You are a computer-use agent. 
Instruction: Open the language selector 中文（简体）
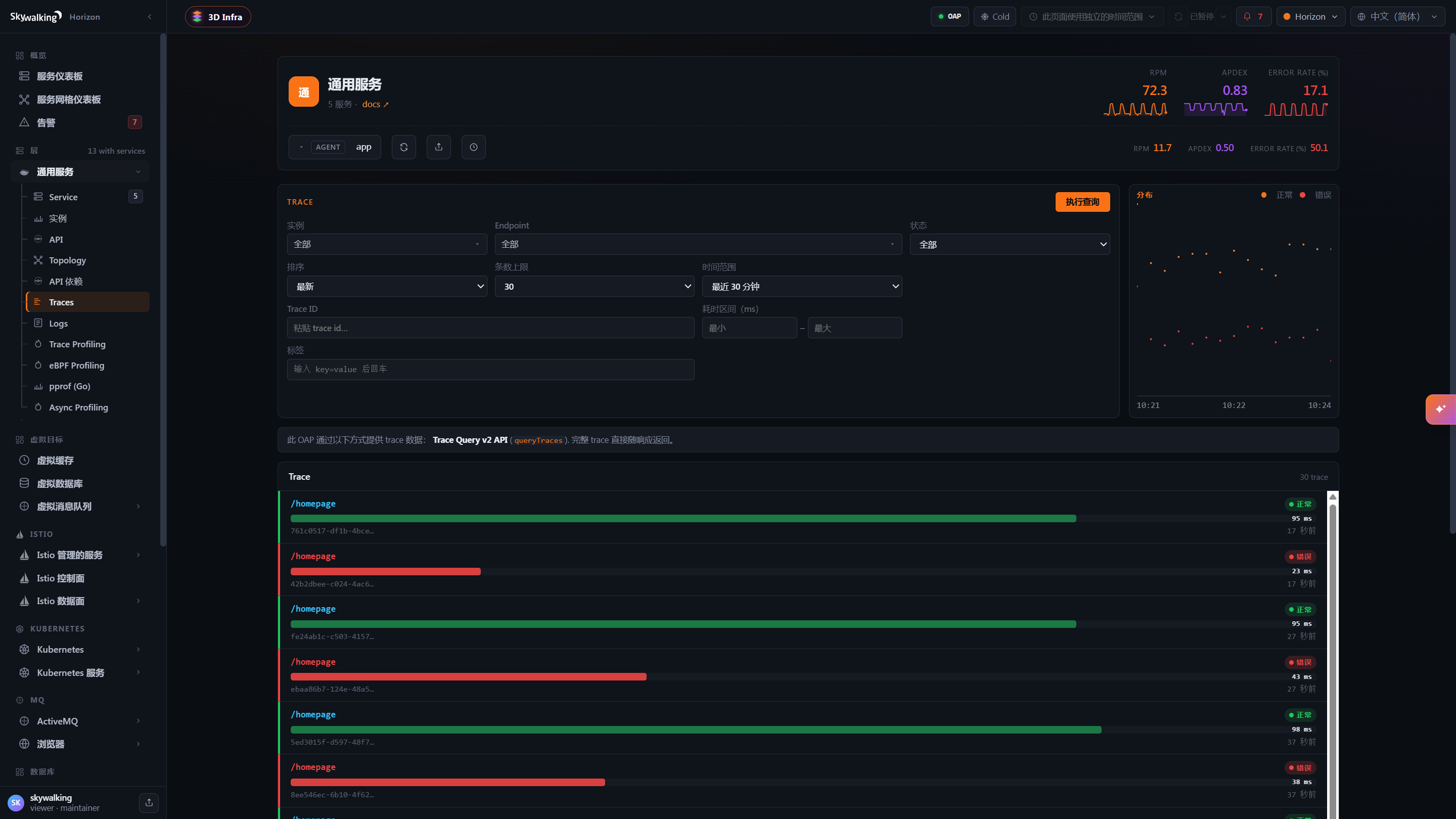click(1397, 16)
